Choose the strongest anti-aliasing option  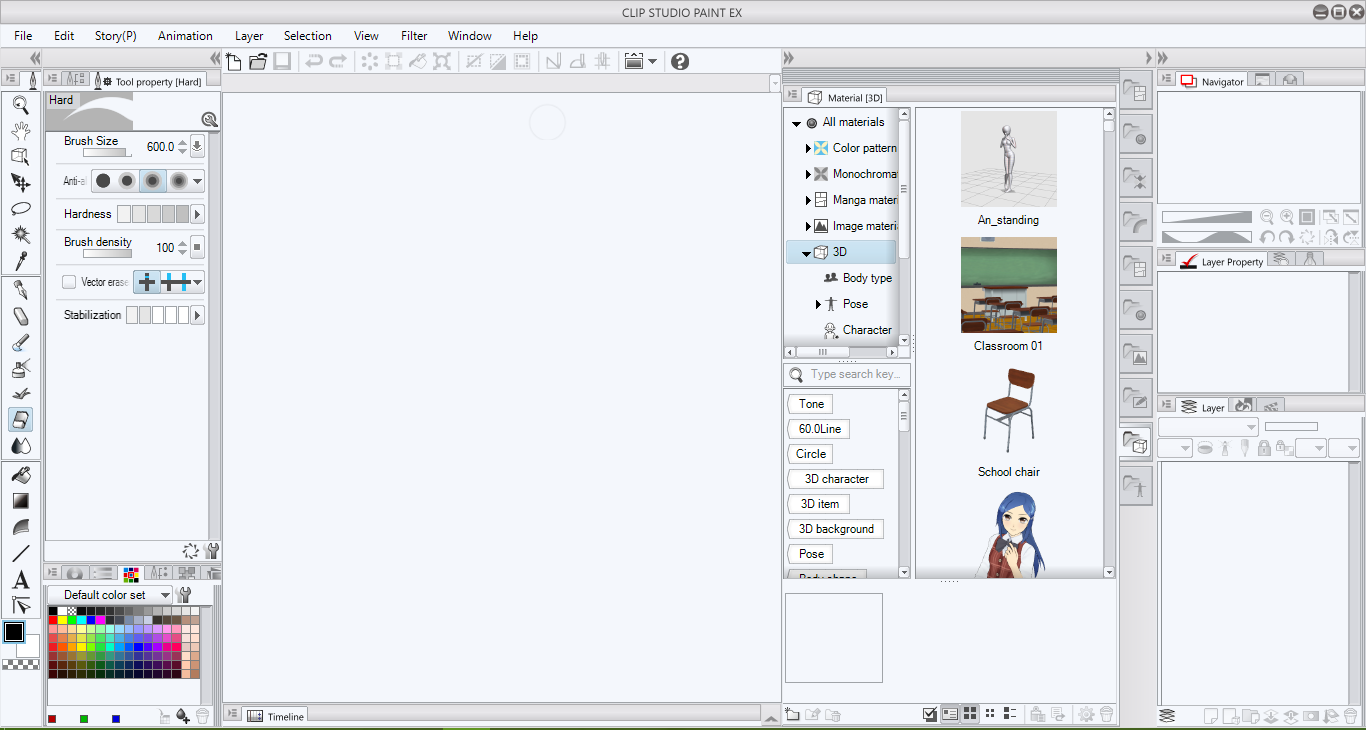(178, 181)
